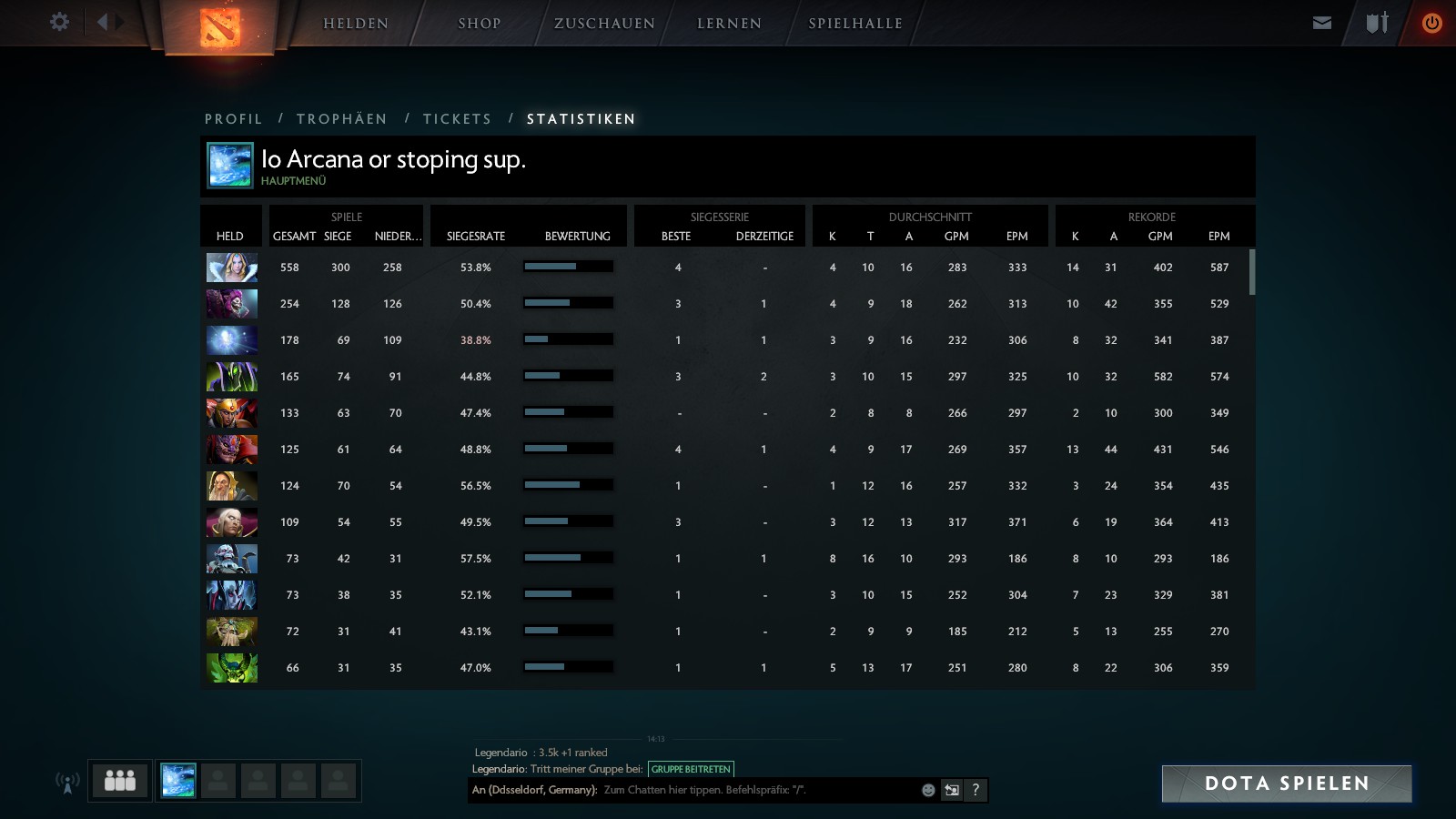The width and height of the screenshot is (1456, 819).
Task: Open the settings gear menu
Action: tap(59, 22)
